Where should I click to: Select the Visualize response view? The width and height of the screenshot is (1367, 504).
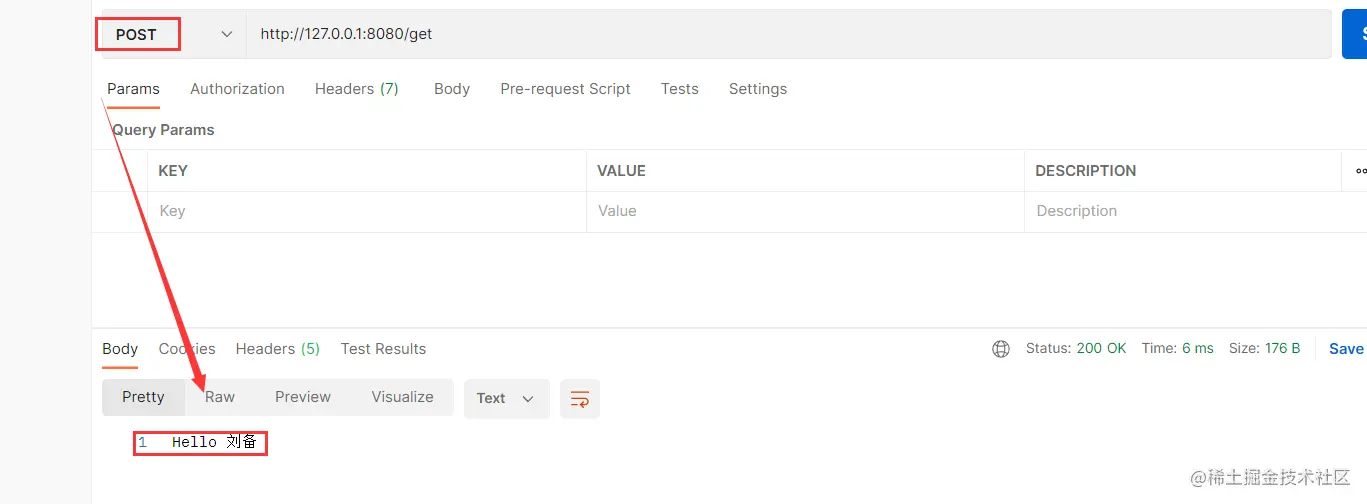click(402, 397)
